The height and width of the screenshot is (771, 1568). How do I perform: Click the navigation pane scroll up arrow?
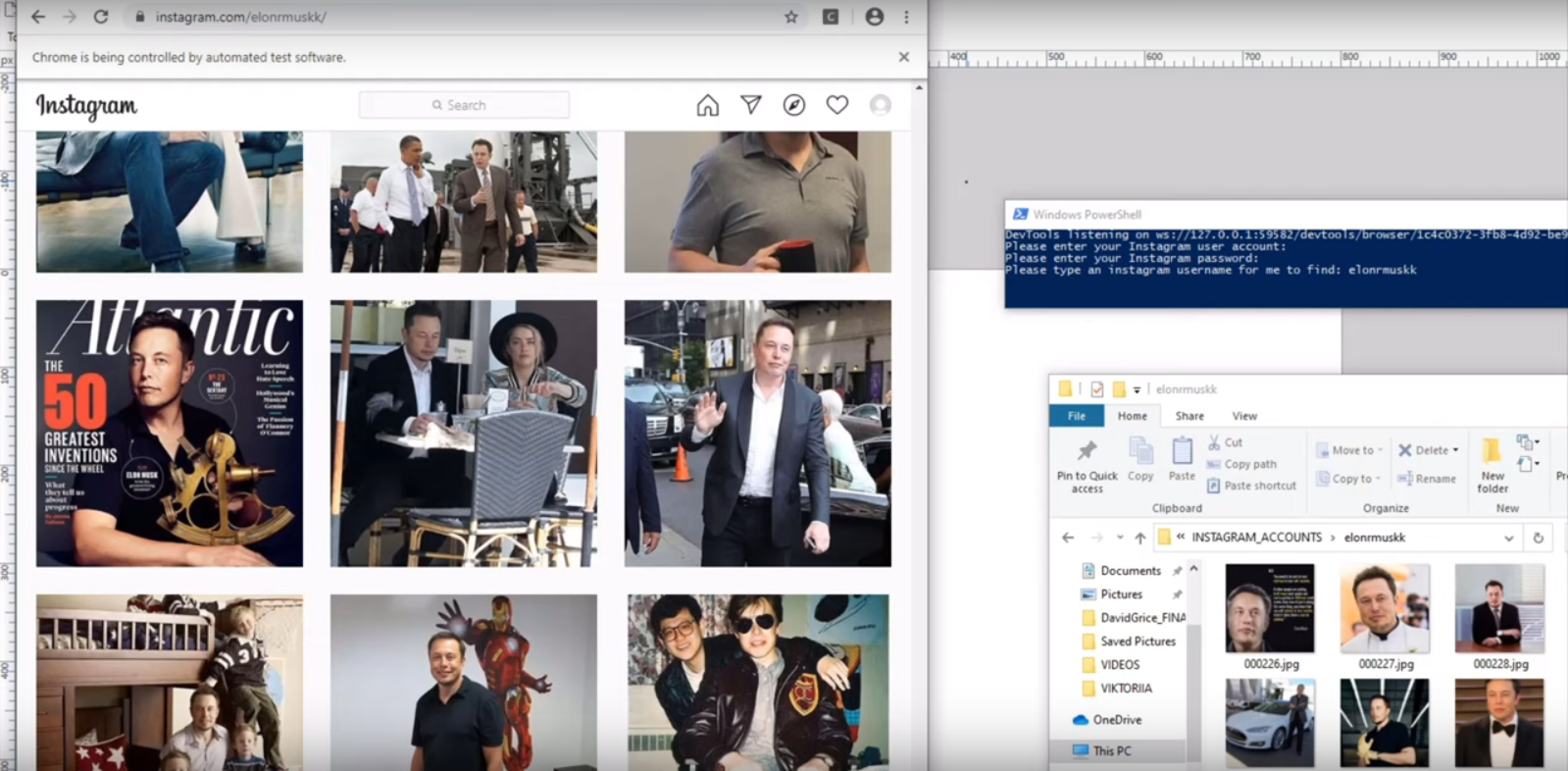pos(1193,569)
